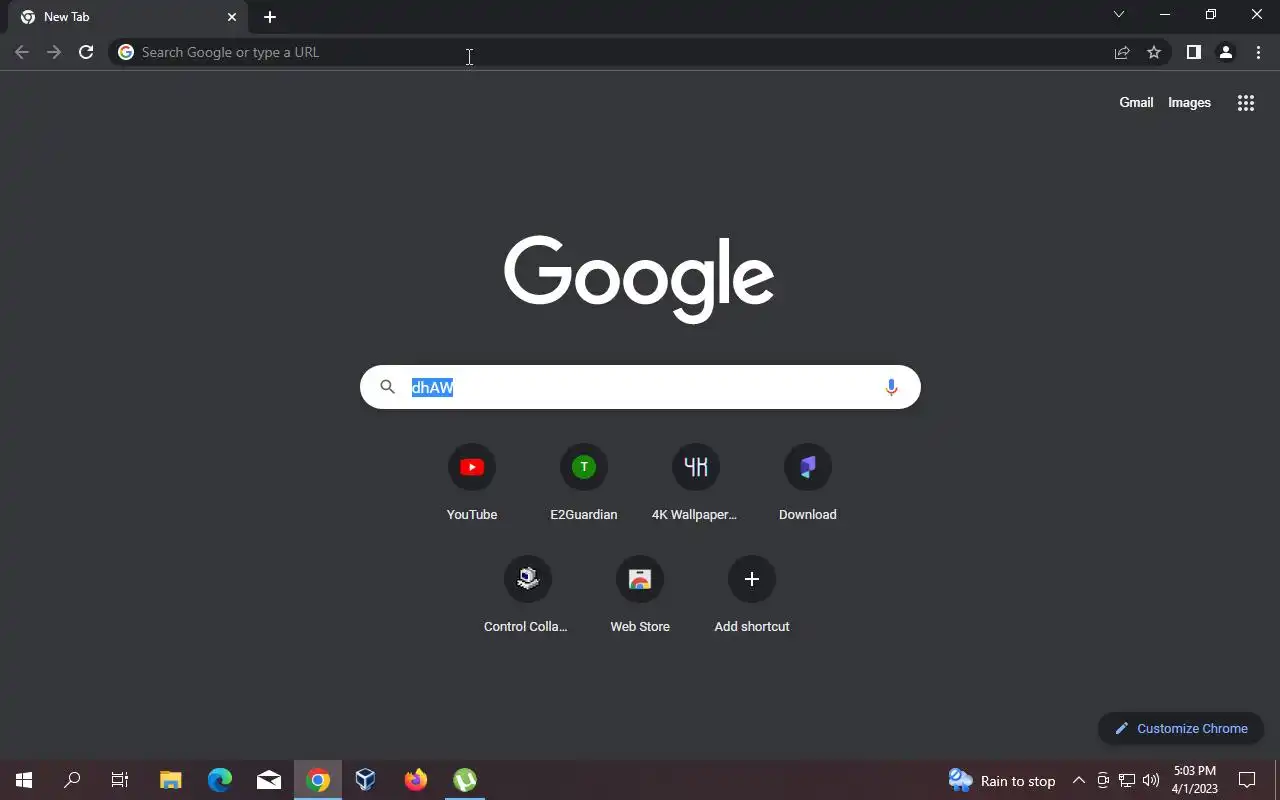Bookmark this tab with the star icon
Viewport: 1280px width, 800px height.
[x=1154, y=52]
